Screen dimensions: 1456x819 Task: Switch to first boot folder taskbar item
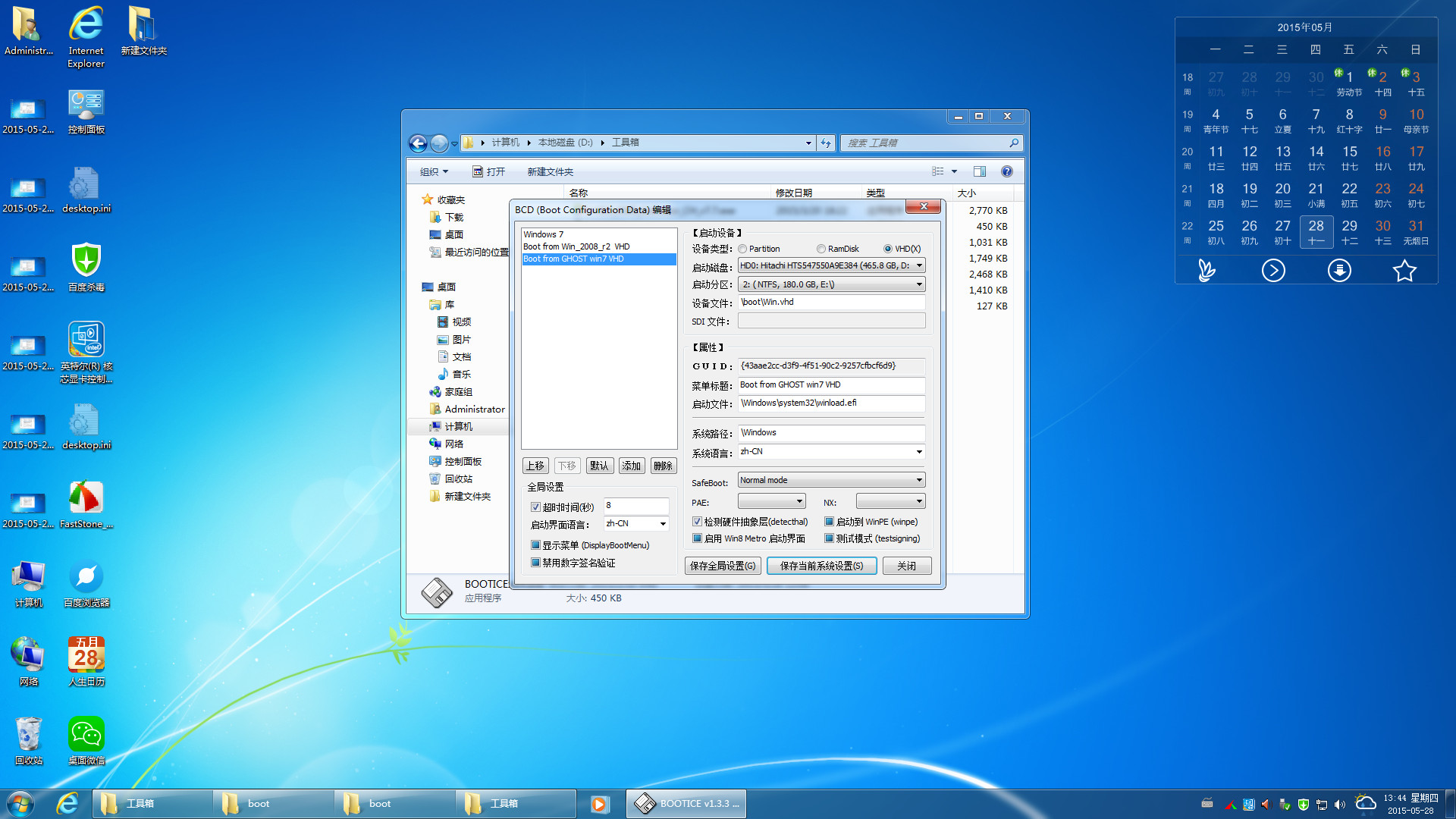click(x=273, y=804)
